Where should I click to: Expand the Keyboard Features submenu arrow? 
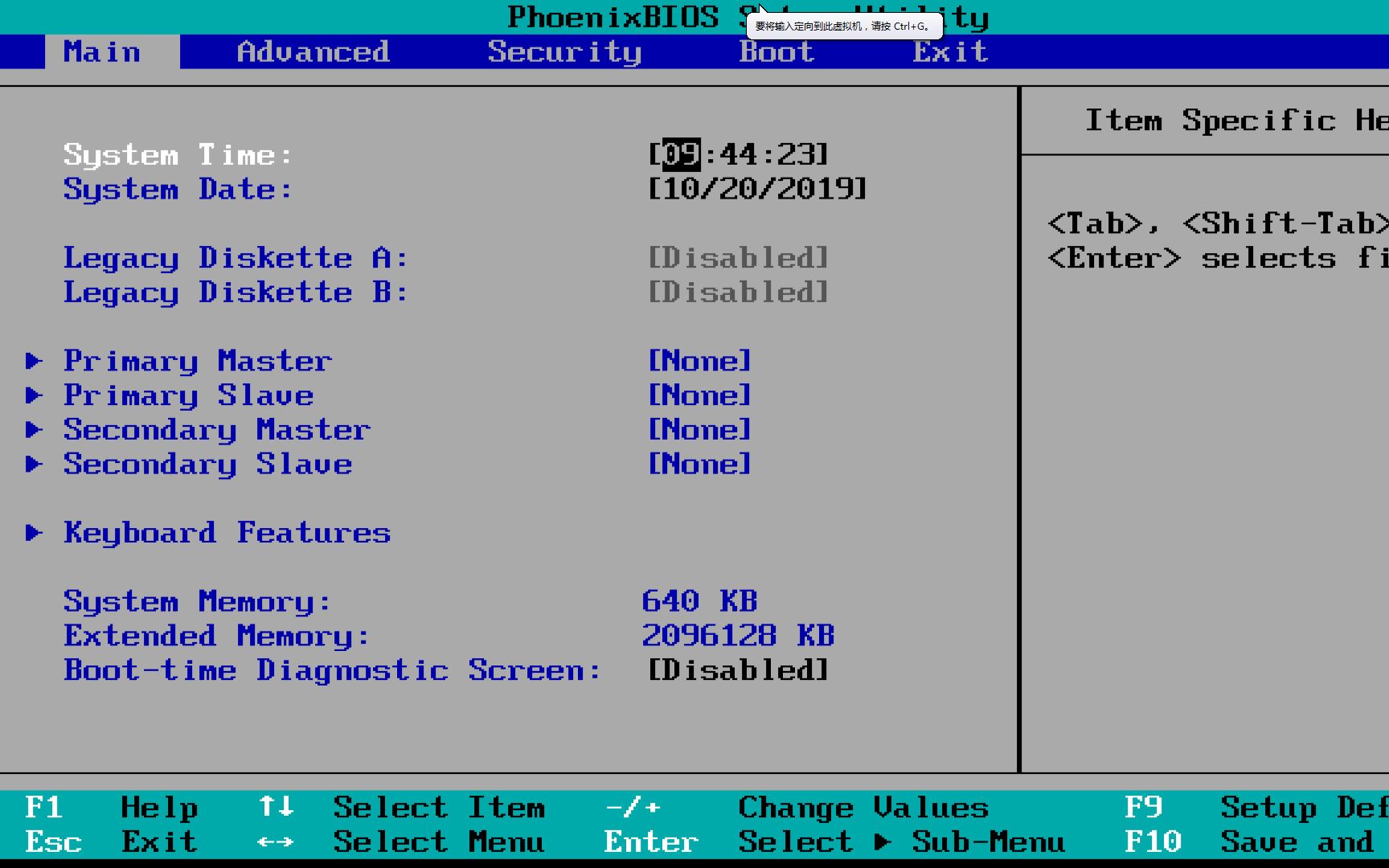[x=34, y=533]
